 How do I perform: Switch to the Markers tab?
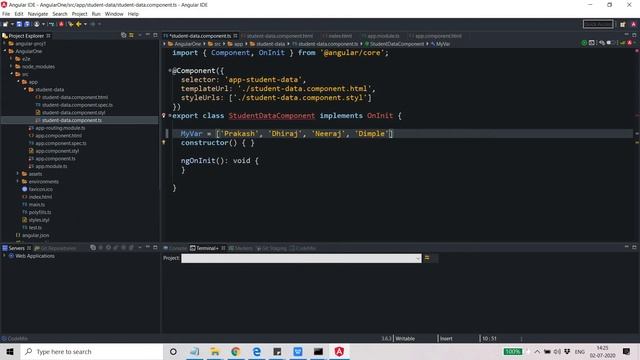[x=240, y=248]
